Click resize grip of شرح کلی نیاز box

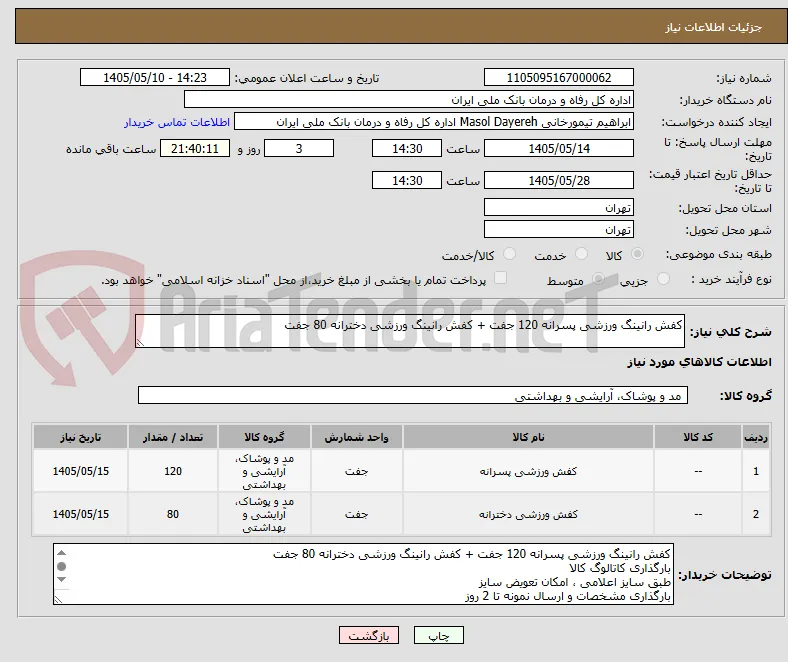140,342
